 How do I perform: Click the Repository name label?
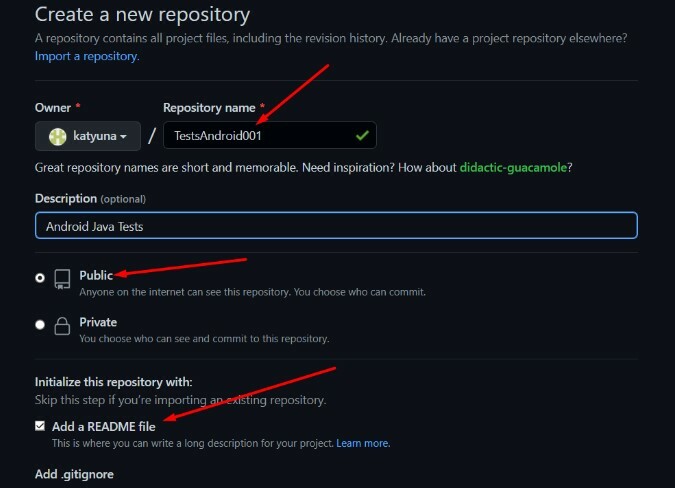(x=209, y=108)
